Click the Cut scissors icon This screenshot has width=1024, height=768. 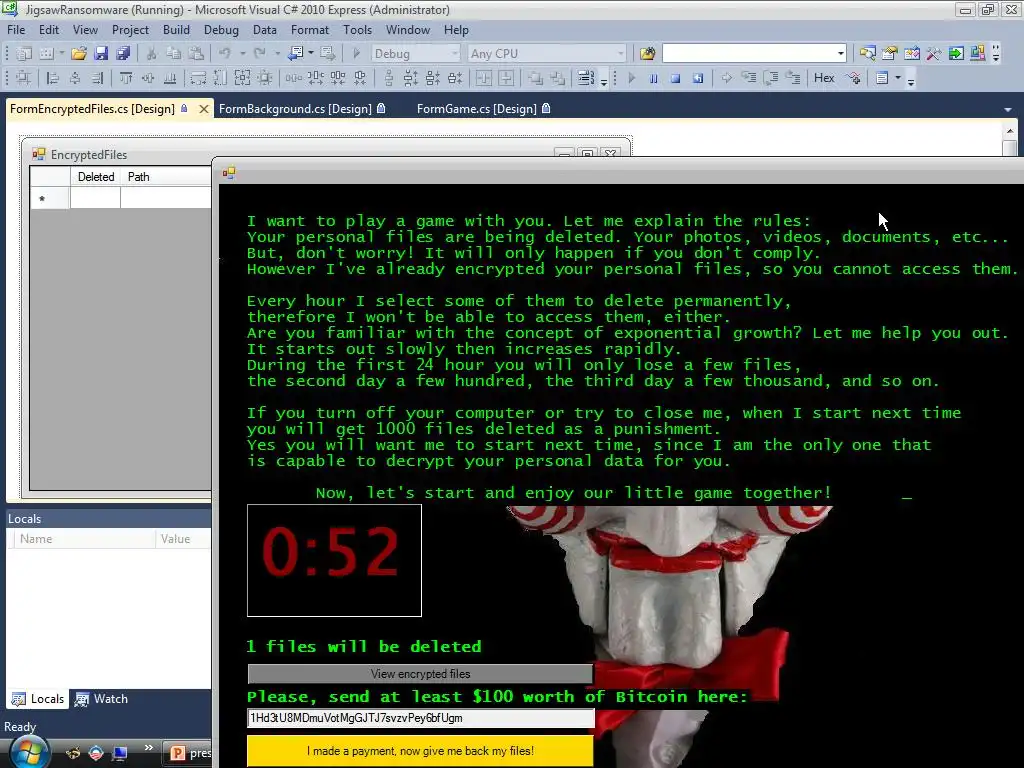click(151, 54)
